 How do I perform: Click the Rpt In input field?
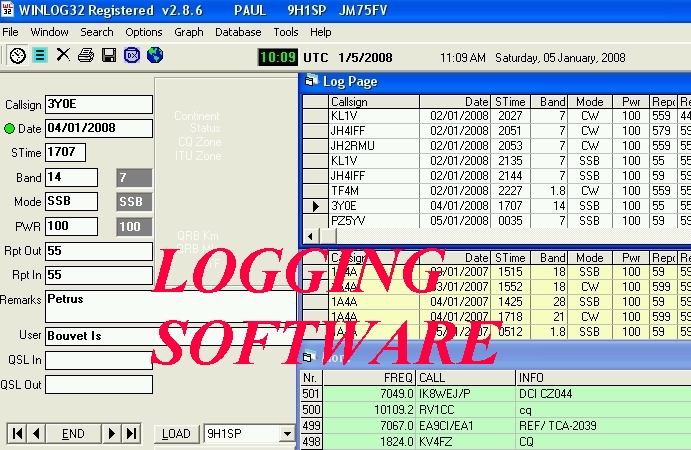tap(99, 275)
